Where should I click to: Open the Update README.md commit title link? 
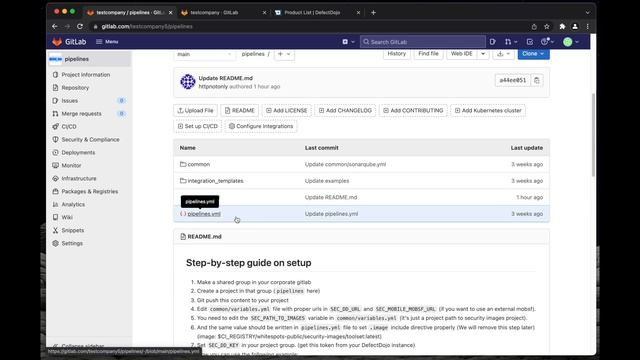click(225, 78)
